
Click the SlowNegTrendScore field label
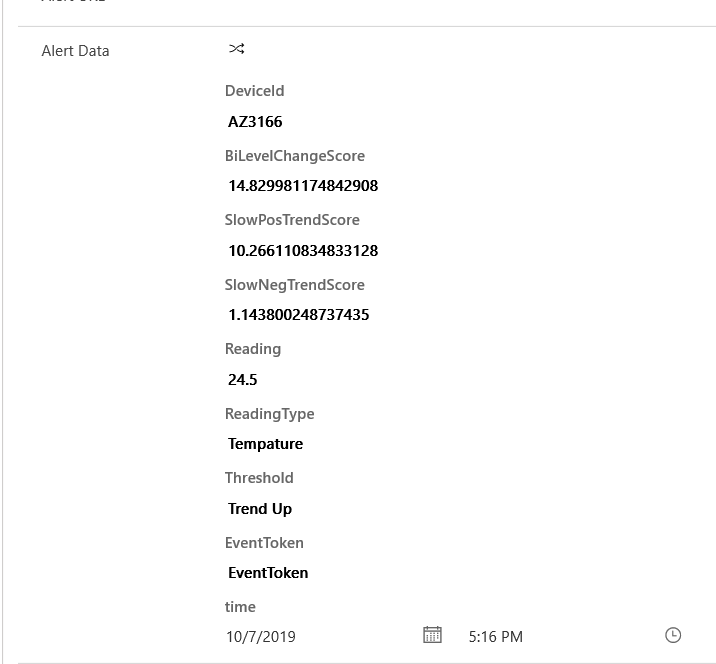coord(295,285)
